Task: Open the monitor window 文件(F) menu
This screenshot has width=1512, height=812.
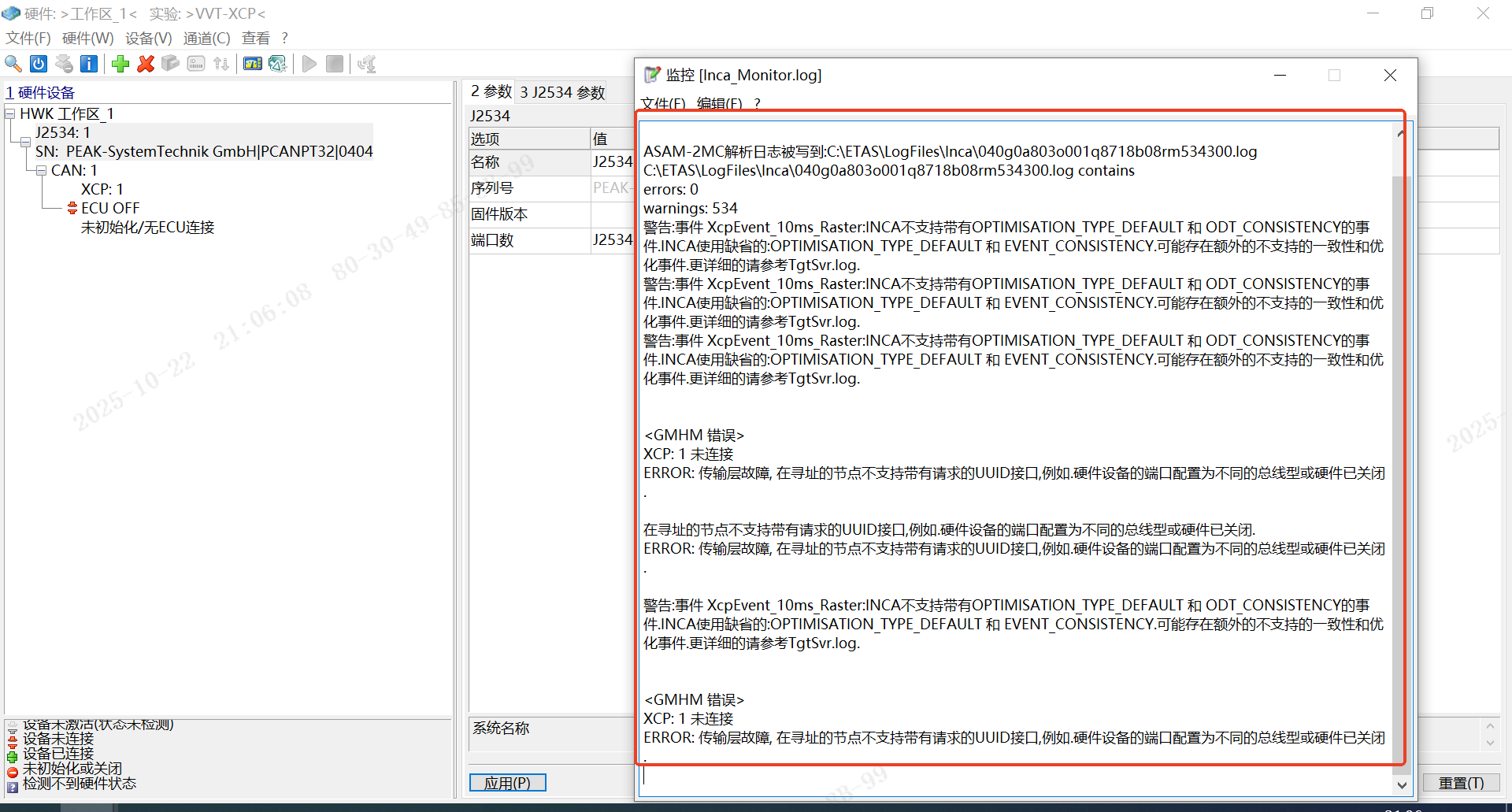Action: tap(663, 103)
